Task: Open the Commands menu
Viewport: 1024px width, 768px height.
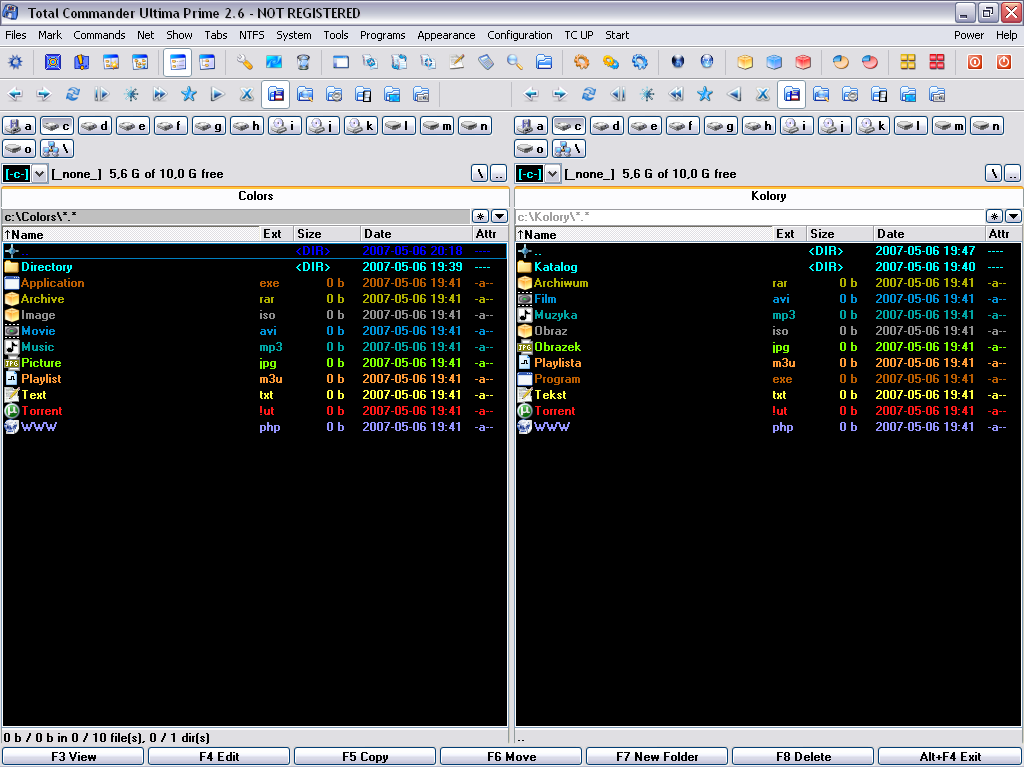Action: point(99,35)
